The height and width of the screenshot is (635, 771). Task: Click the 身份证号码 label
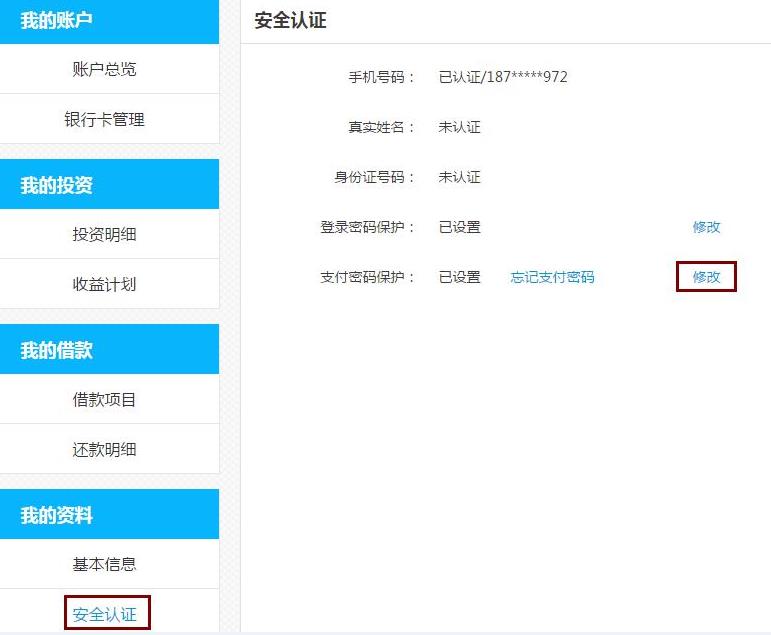(374, 177)
